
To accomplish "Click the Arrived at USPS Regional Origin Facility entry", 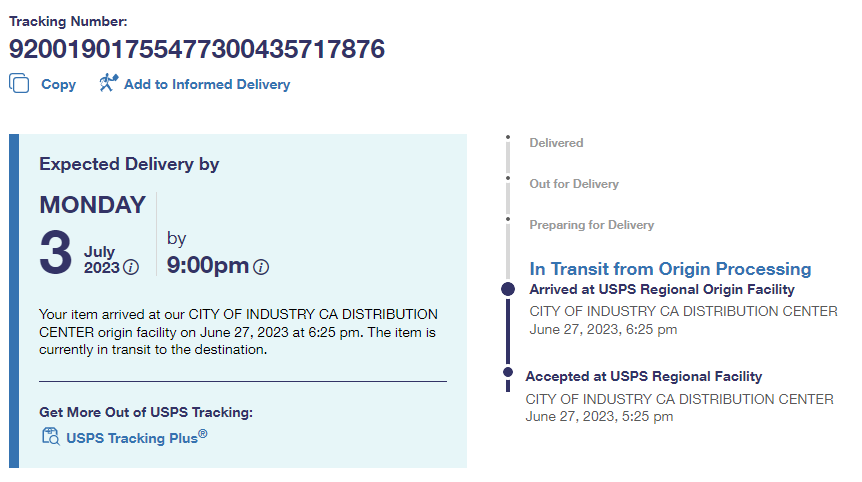I will tap(662, 290).
